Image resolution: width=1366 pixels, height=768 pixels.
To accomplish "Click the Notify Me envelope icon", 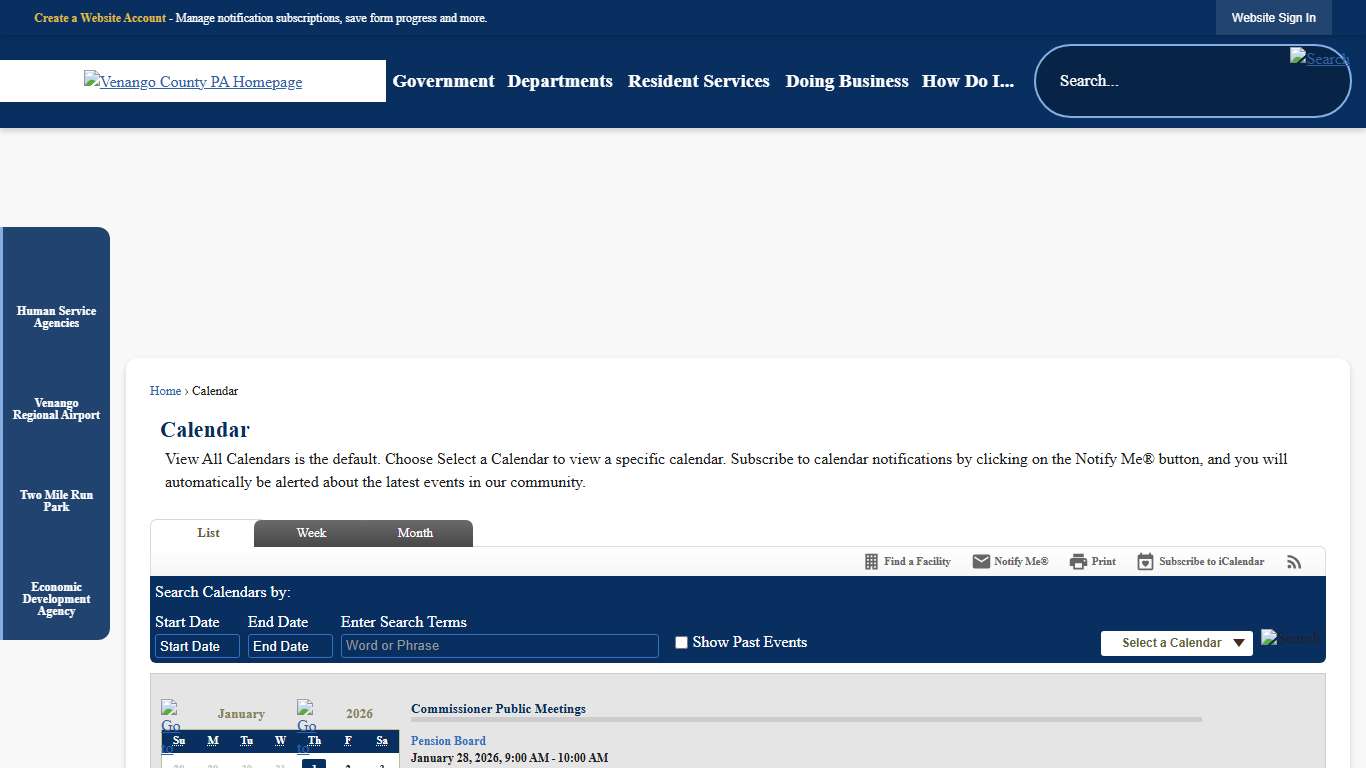I will click(981, 562).
